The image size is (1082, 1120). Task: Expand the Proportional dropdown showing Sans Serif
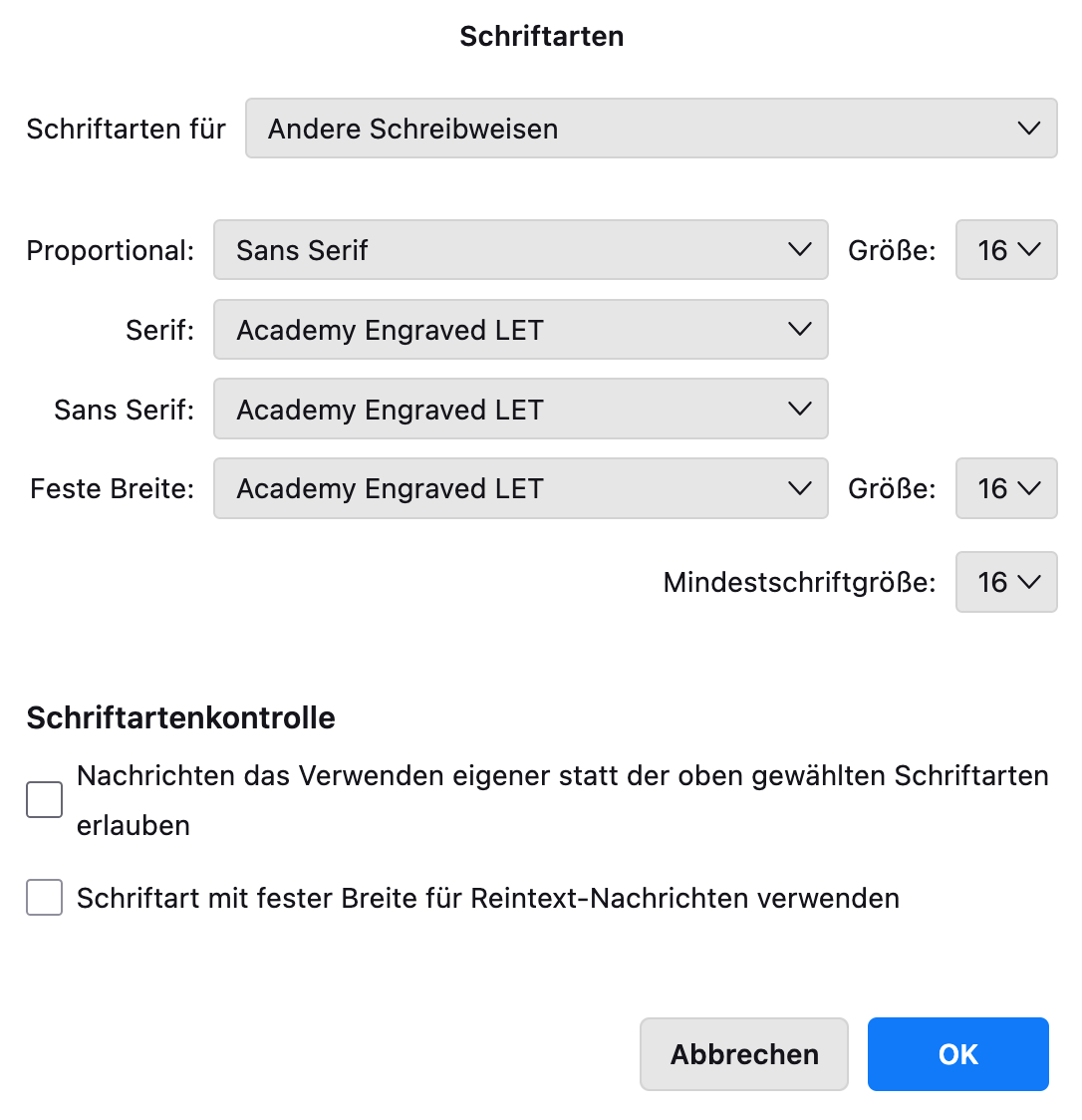pos(520,250)
